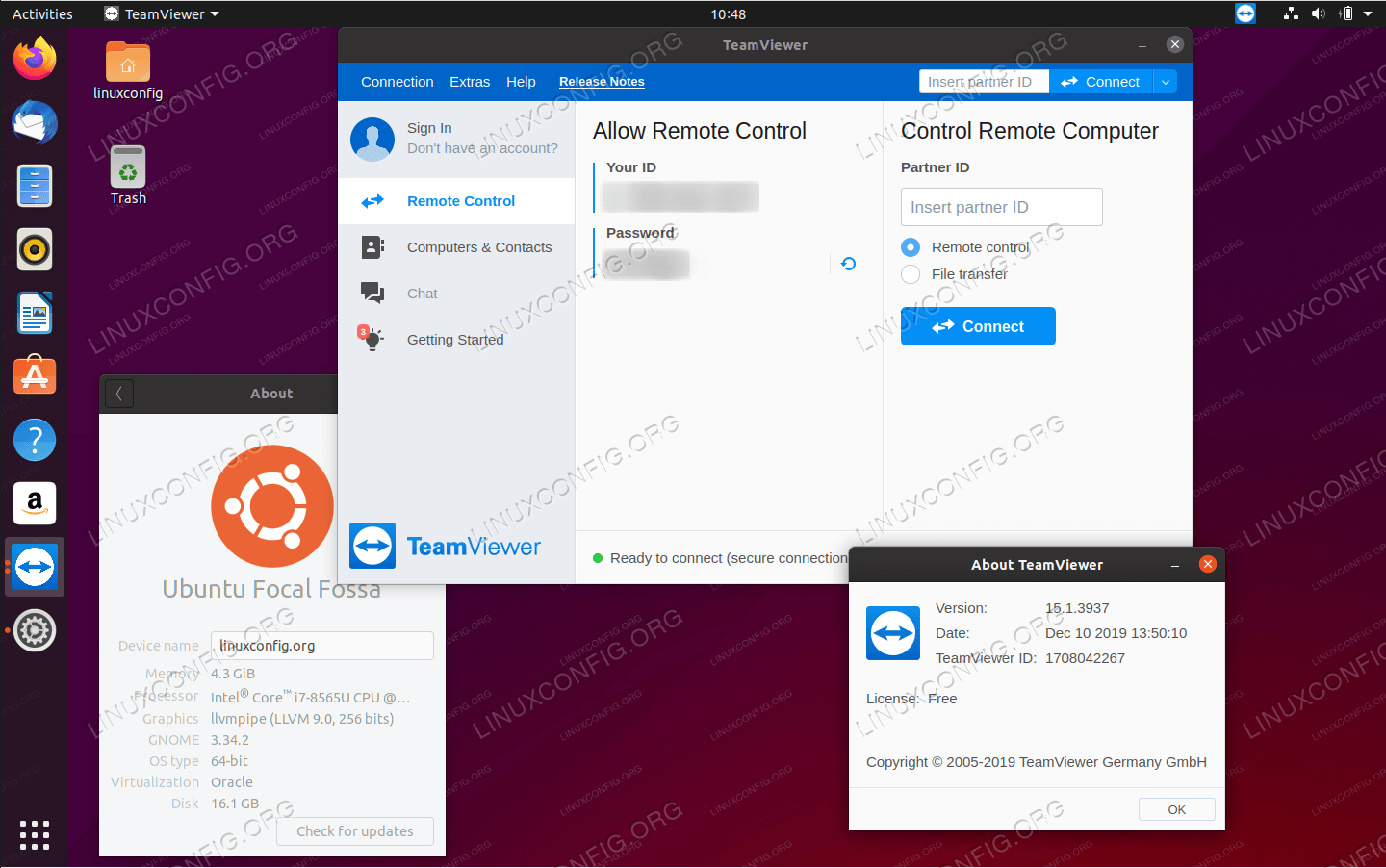Open the Extras menu
This screenshot has height=868, width=1386.
point(470,82)
